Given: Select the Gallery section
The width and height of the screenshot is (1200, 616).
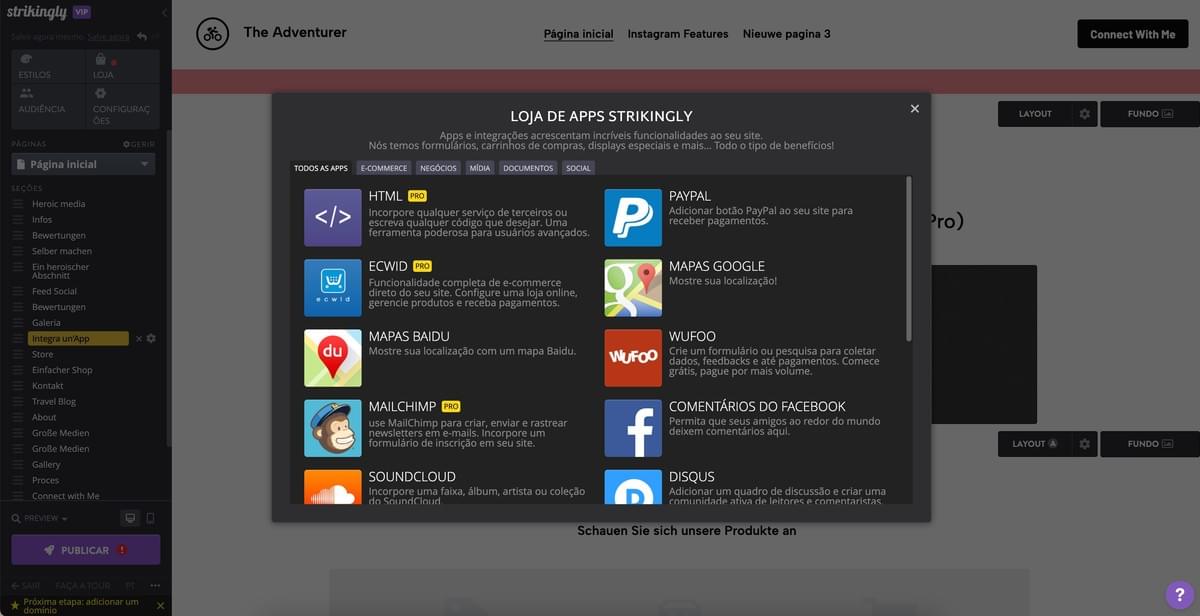Looking at the screenshot, I should [46, 465].
